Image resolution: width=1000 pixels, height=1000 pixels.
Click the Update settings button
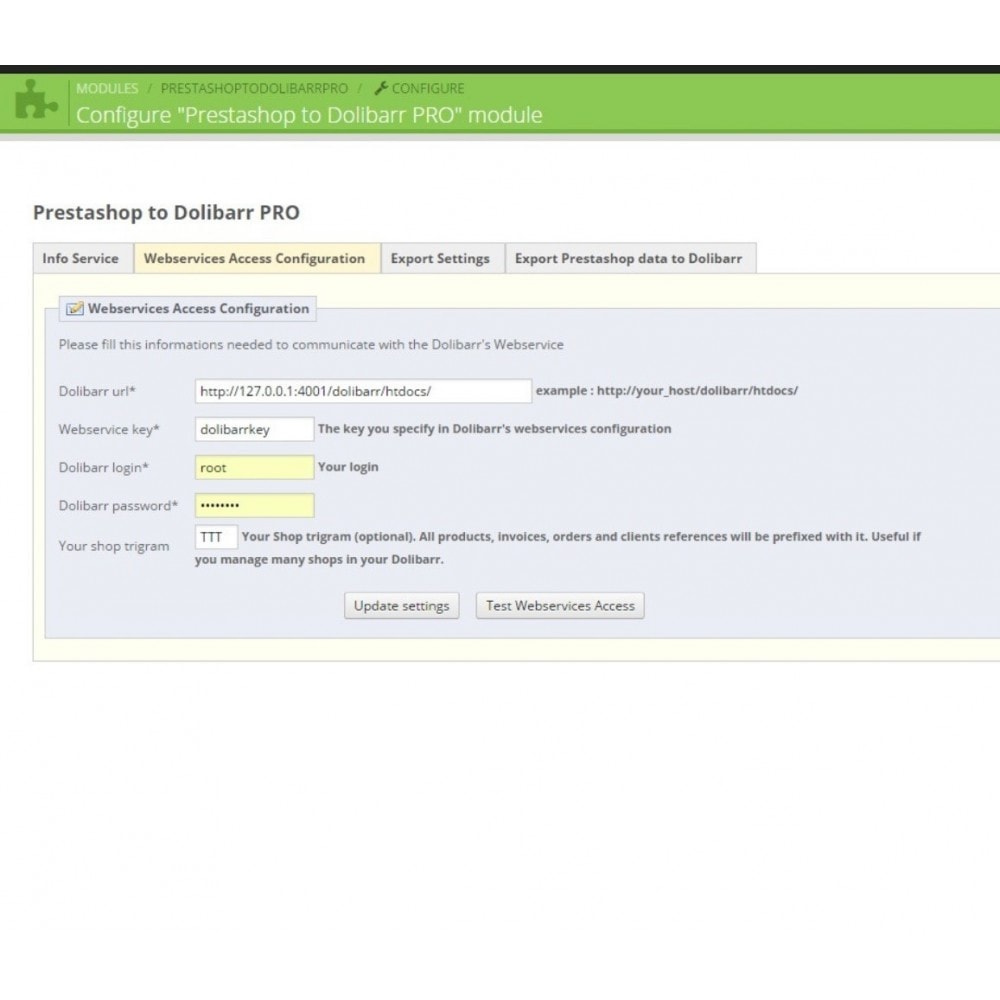402,606
